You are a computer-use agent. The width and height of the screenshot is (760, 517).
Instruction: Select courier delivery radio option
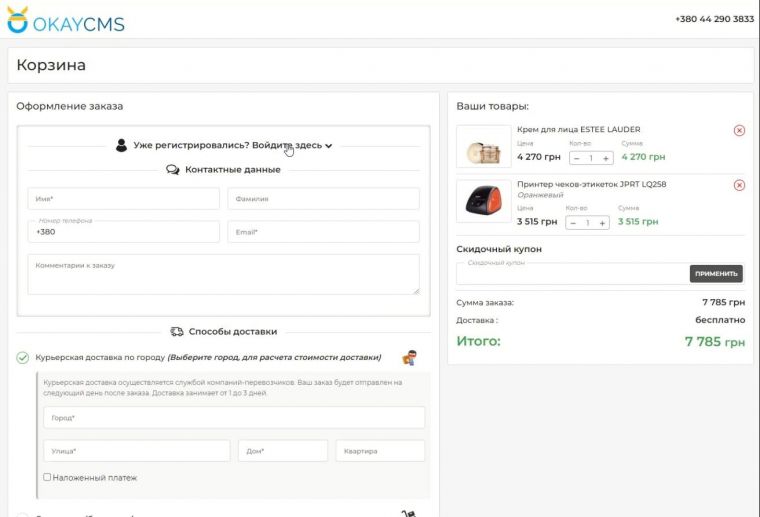pyautogui.click(x=23, y=357)
